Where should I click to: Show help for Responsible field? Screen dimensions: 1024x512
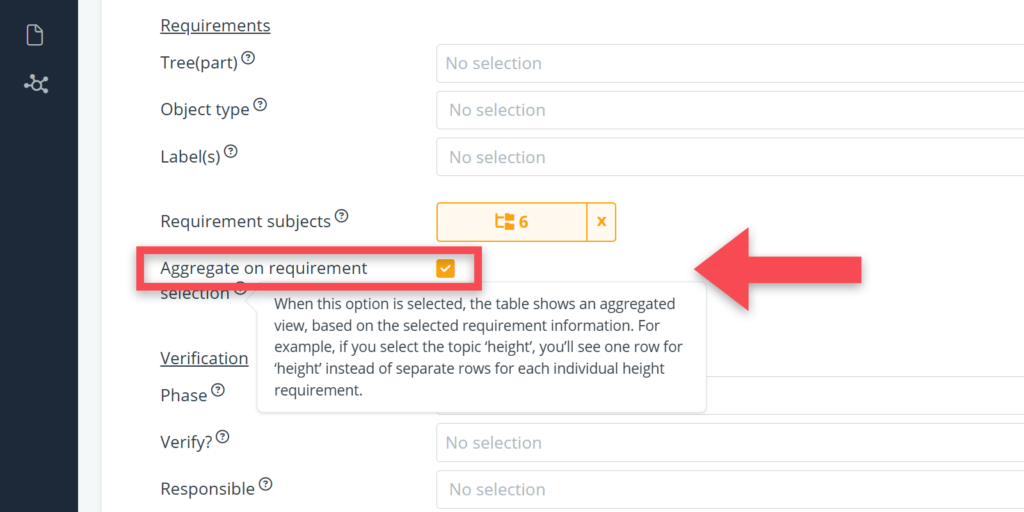(x=266, y=484)
